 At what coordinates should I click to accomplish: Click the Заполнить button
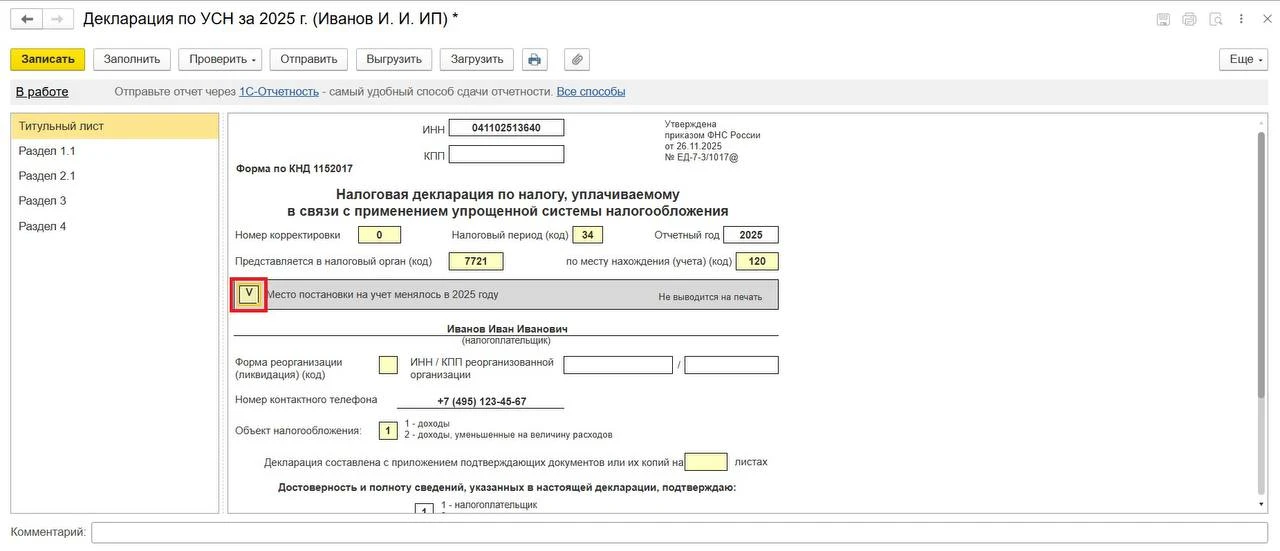[x=132, y=59]
